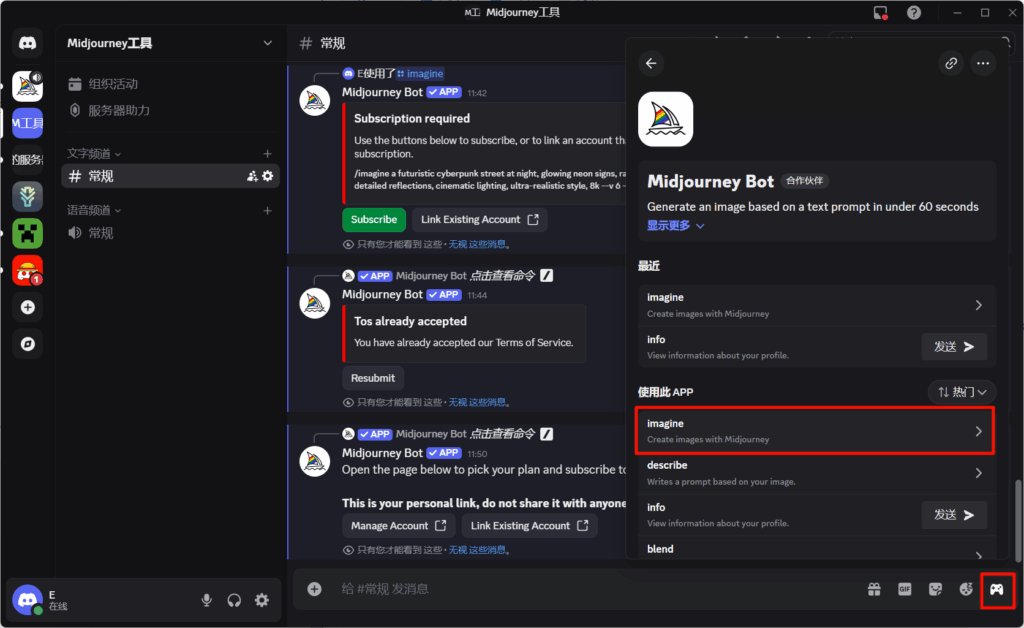The height and width of the screenshot is (628, 1024).
Task: Click the imagine command link at top
Action: coord(421,74)
